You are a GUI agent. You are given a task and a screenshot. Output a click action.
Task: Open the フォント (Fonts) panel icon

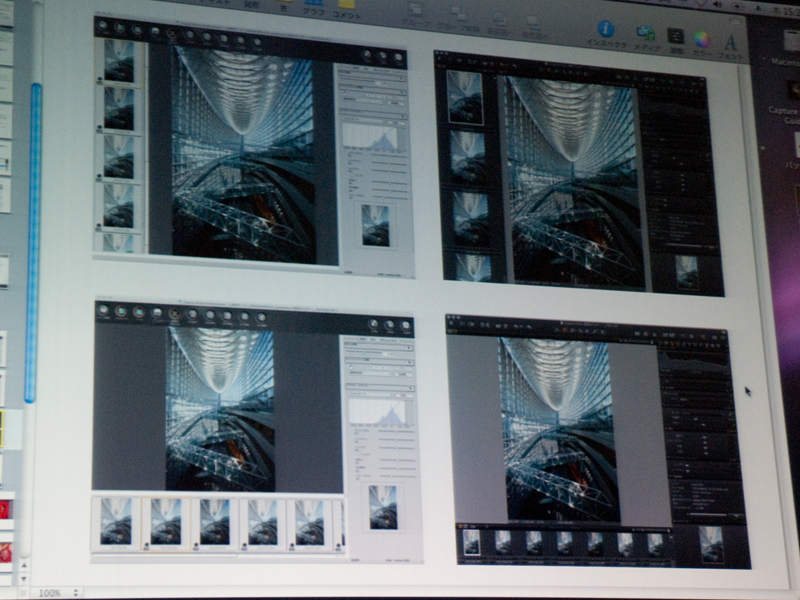tap(731, 44)
